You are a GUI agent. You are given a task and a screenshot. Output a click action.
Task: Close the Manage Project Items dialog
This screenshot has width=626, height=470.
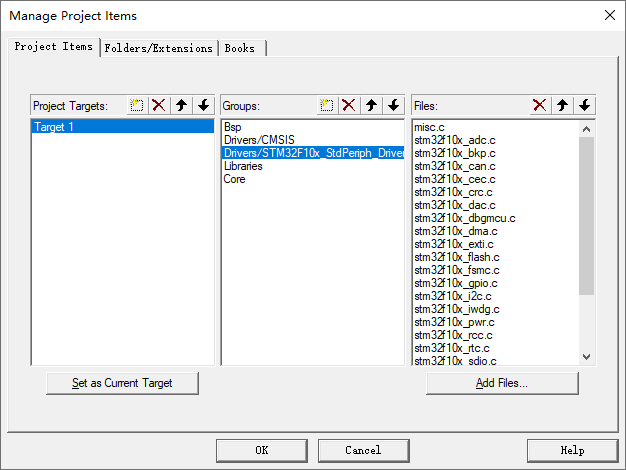[610, 15]
